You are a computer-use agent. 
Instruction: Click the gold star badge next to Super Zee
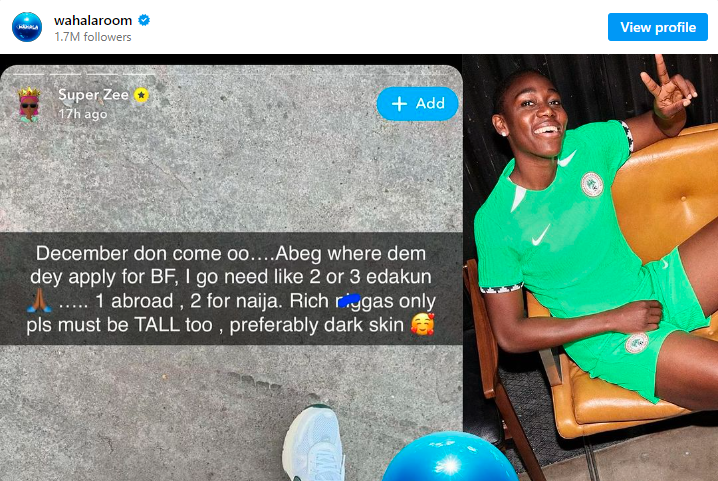click(143, 96)
